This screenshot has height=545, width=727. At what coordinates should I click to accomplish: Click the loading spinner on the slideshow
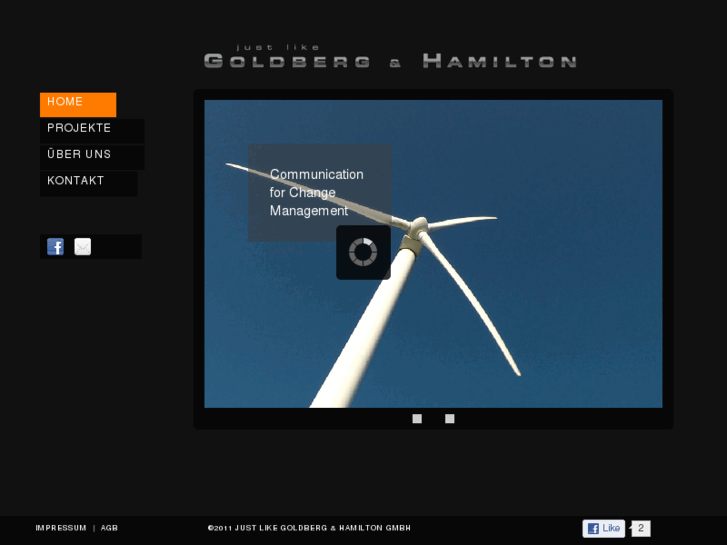(363, 252)
